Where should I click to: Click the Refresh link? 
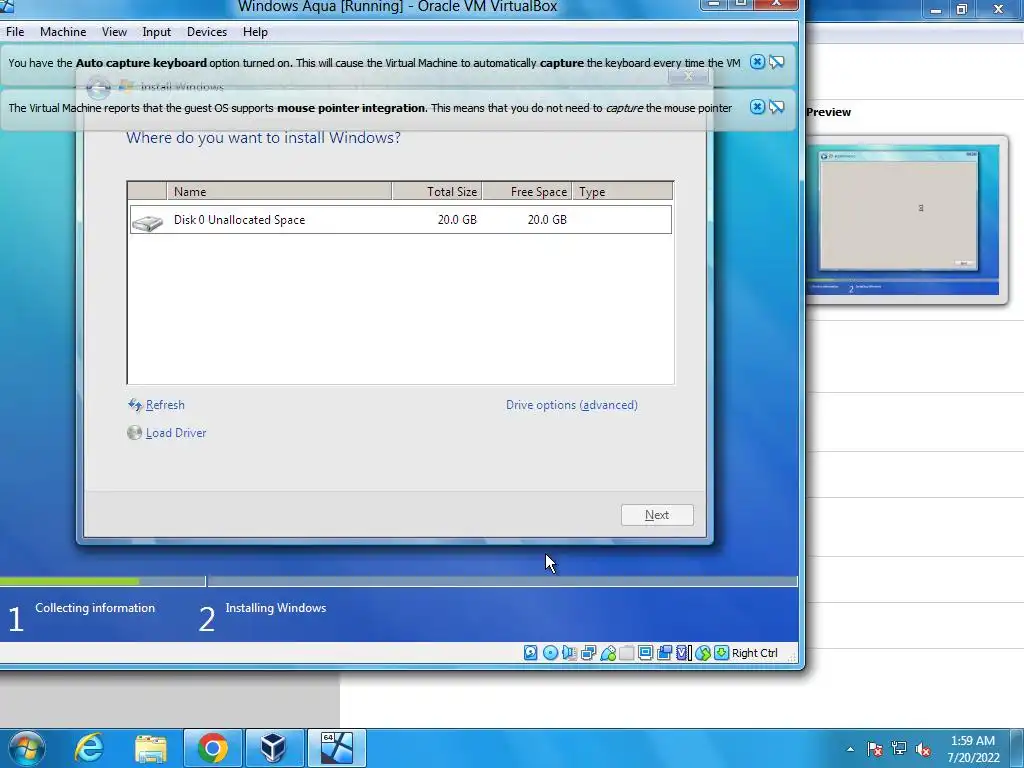(165, 405)
